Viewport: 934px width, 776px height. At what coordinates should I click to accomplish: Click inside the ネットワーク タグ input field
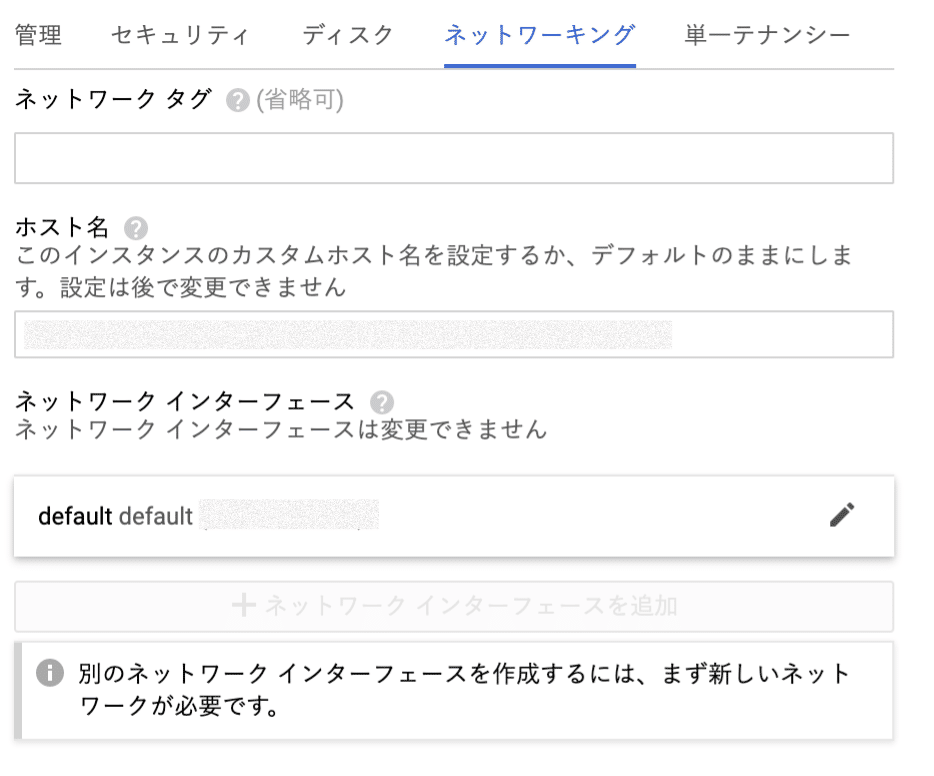click(x=453, y=157)
